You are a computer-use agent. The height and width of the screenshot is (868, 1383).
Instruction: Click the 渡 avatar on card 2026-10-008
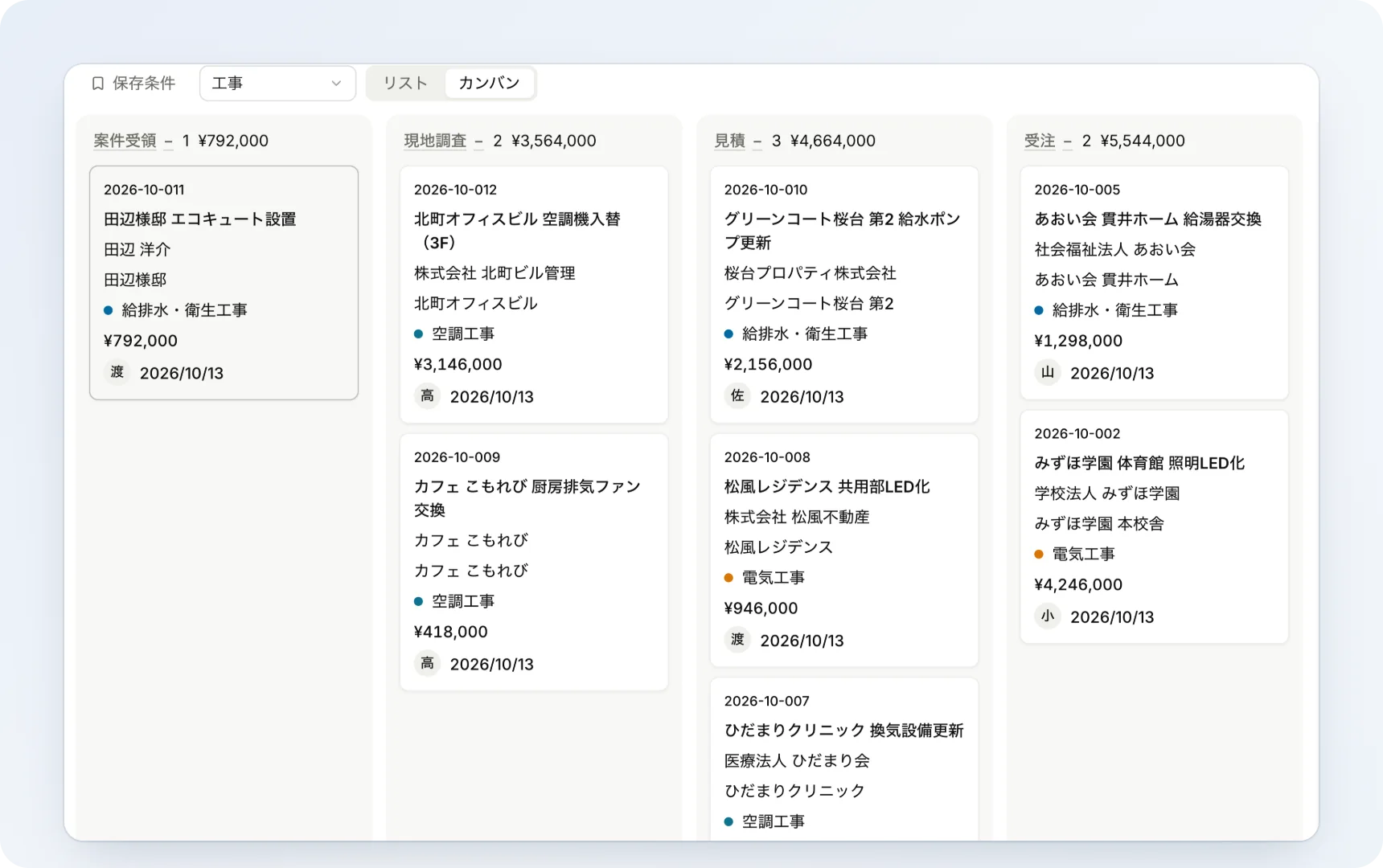tap(737, 640)
